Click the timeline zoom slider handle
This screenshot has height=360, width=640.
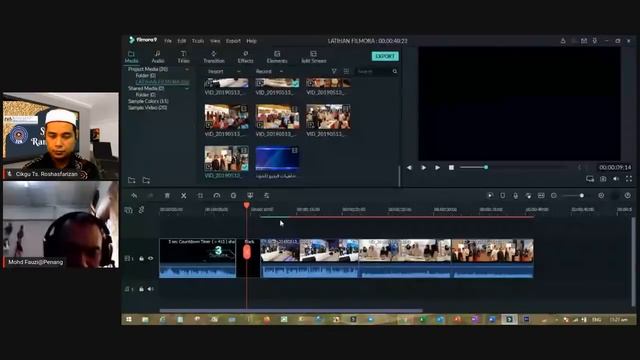click(582, 196)
